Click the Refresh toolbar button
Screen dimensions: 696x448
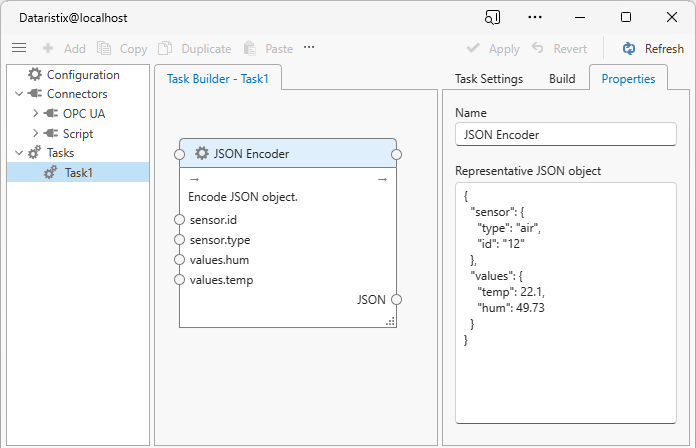653,48
